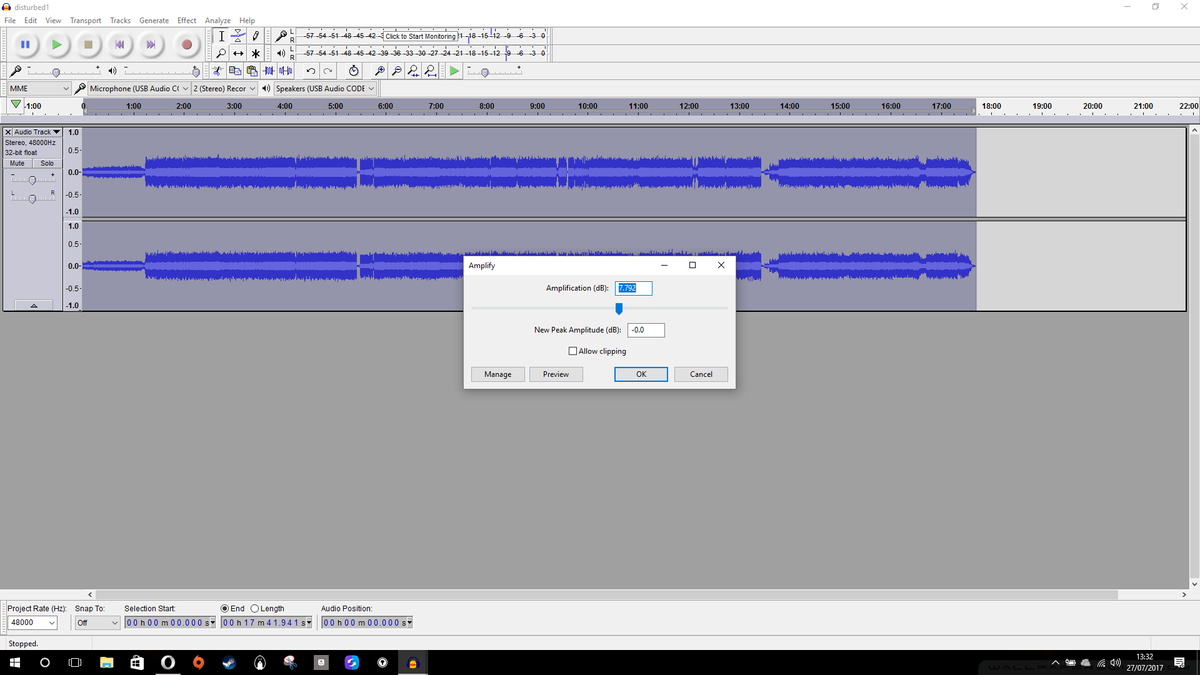Click the Undo icon
This screenshot has width=1200, height=675.
(312, 70)
